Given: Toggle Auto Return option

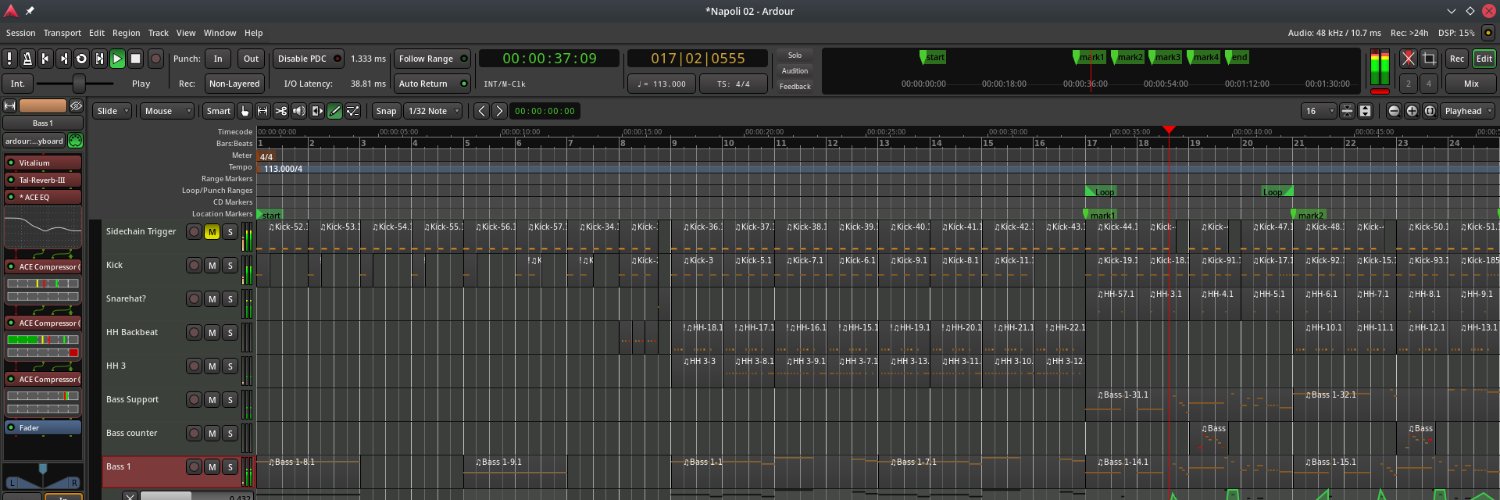Looking at the screenshot, I should pos(433,84).
